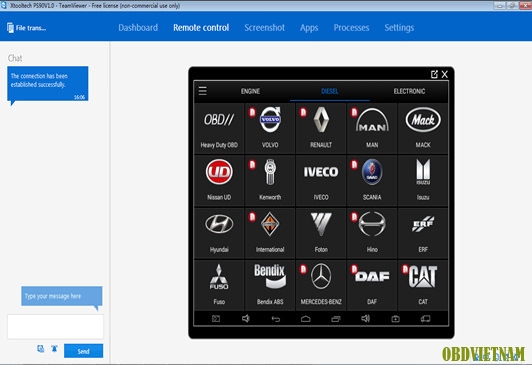Pop out the remote device window

click(x=434, y=74)
